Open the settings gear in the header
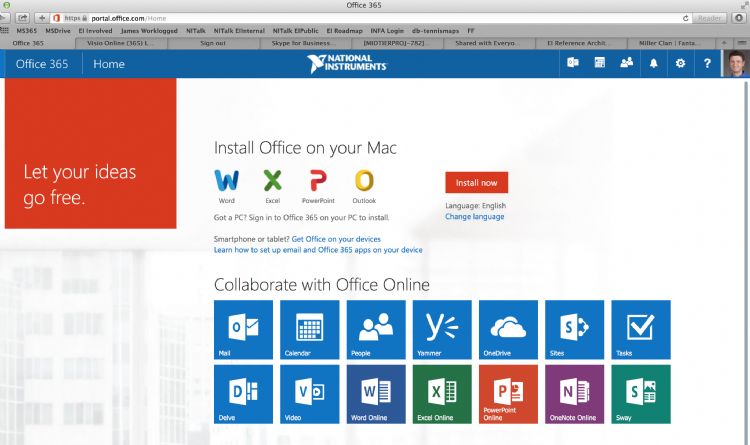The width and height of the screenshot is (750, 445). 680,63
